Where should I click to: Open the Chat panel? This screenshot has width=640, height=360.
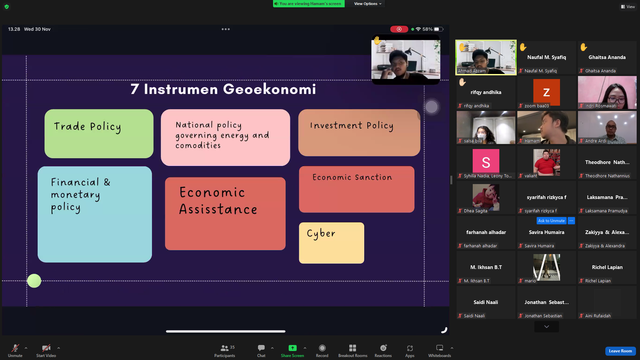click(x=261, y=350)
